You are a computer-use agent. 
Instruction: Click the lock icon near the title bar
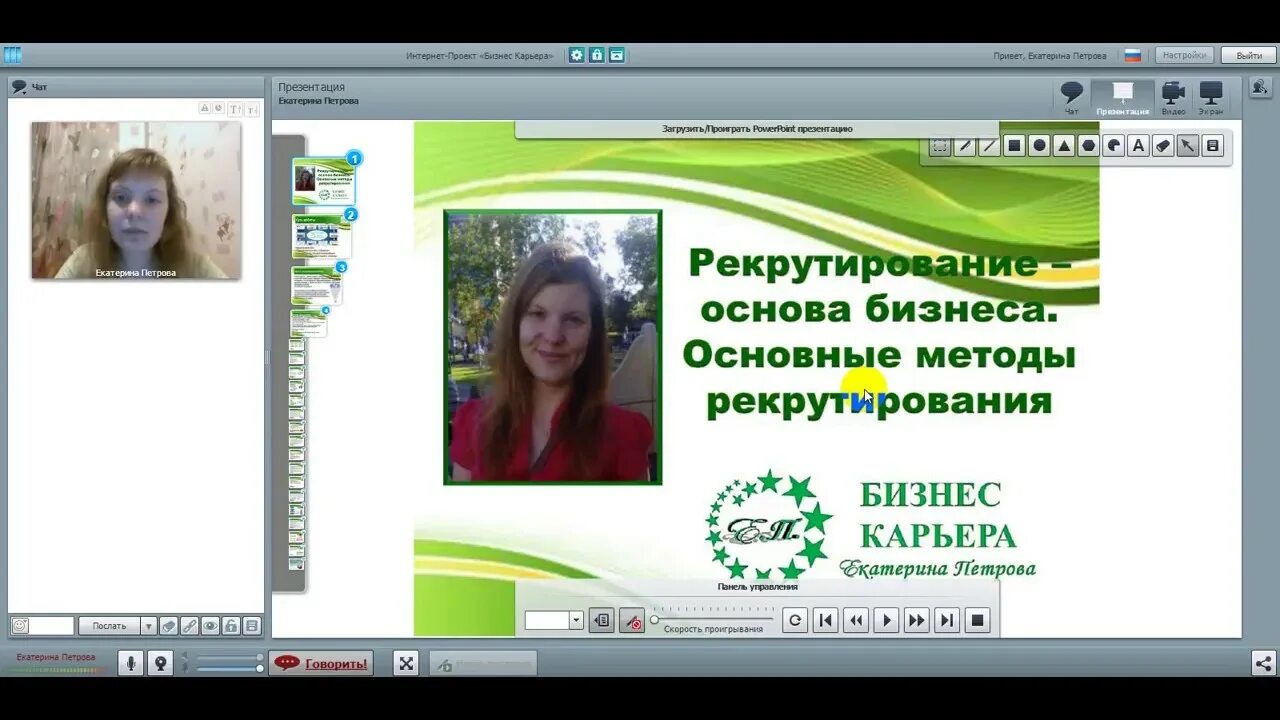(x=597, y=55)
